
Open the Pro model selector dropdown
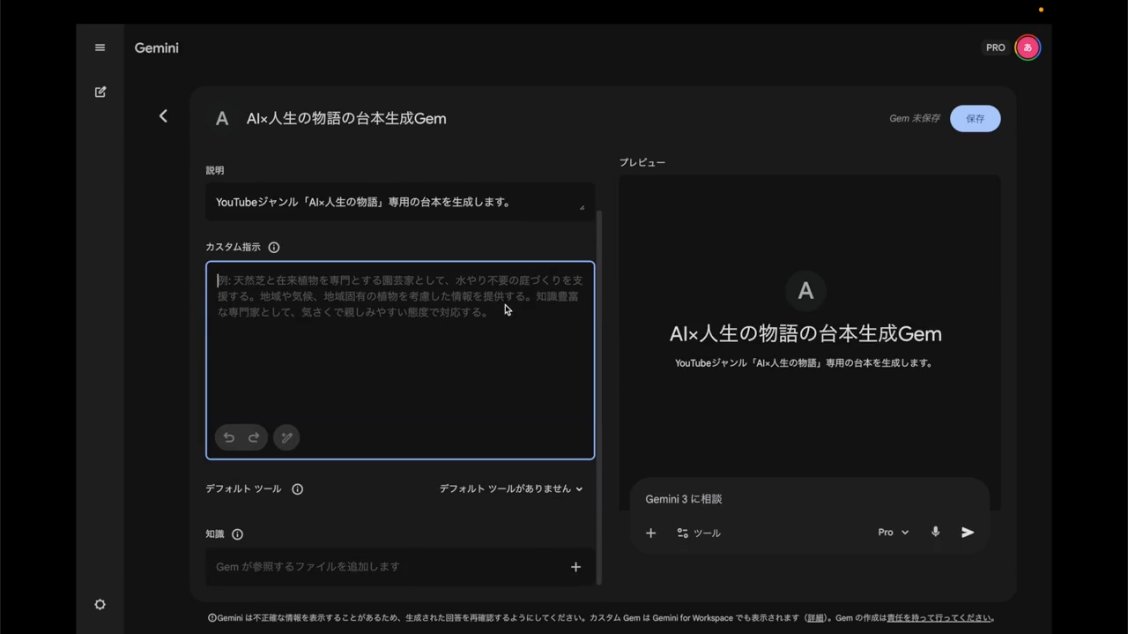pos(893,533)
